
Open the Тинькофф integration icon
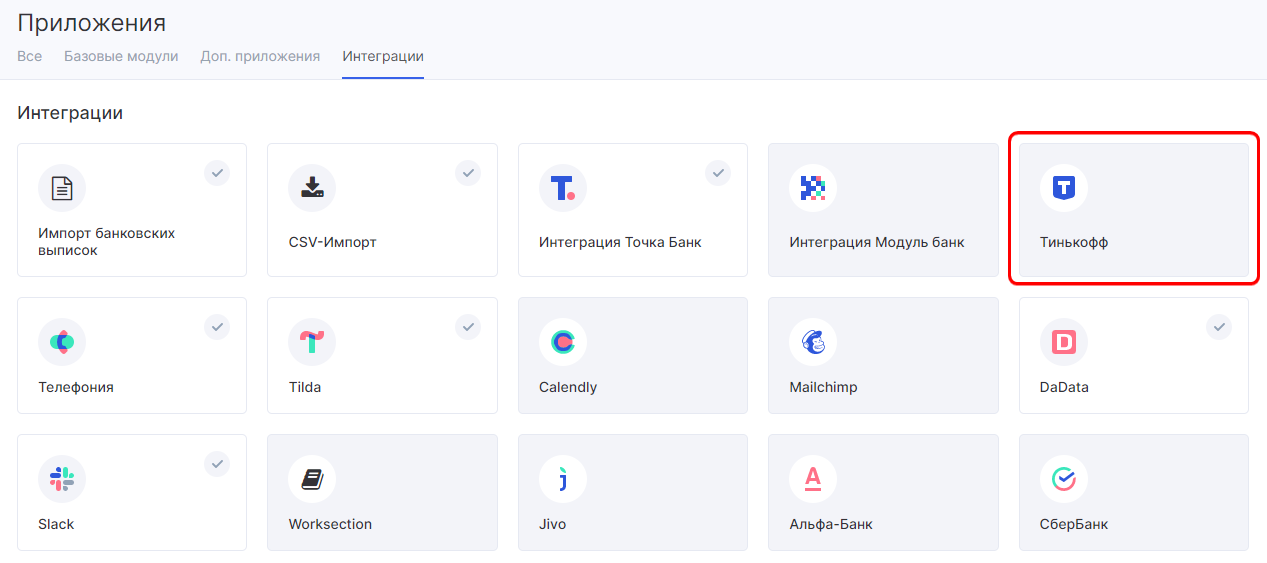click(1063, 188)
